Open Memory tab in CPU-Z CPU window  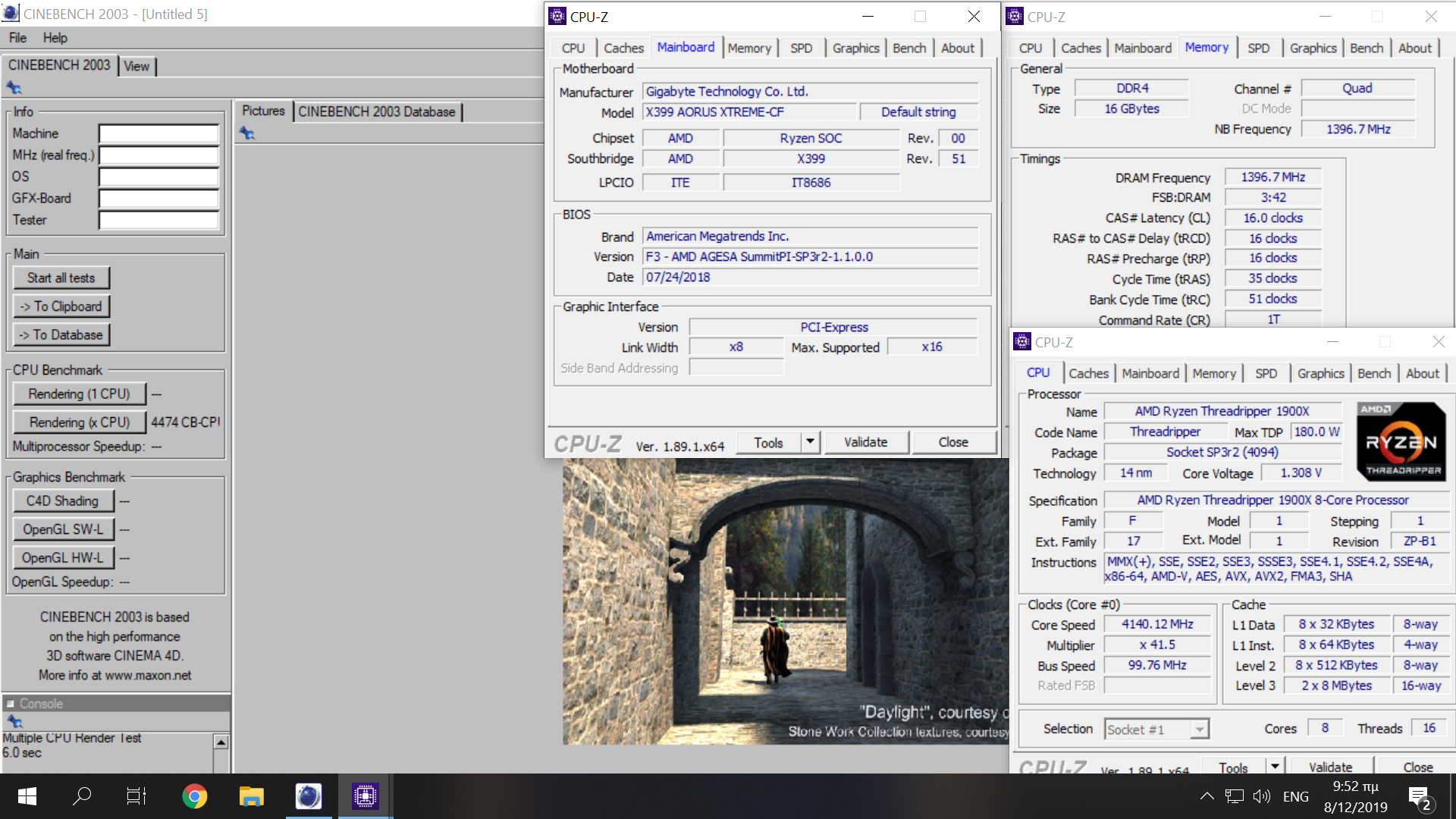pyautogui.click(x=1213, y=373)
